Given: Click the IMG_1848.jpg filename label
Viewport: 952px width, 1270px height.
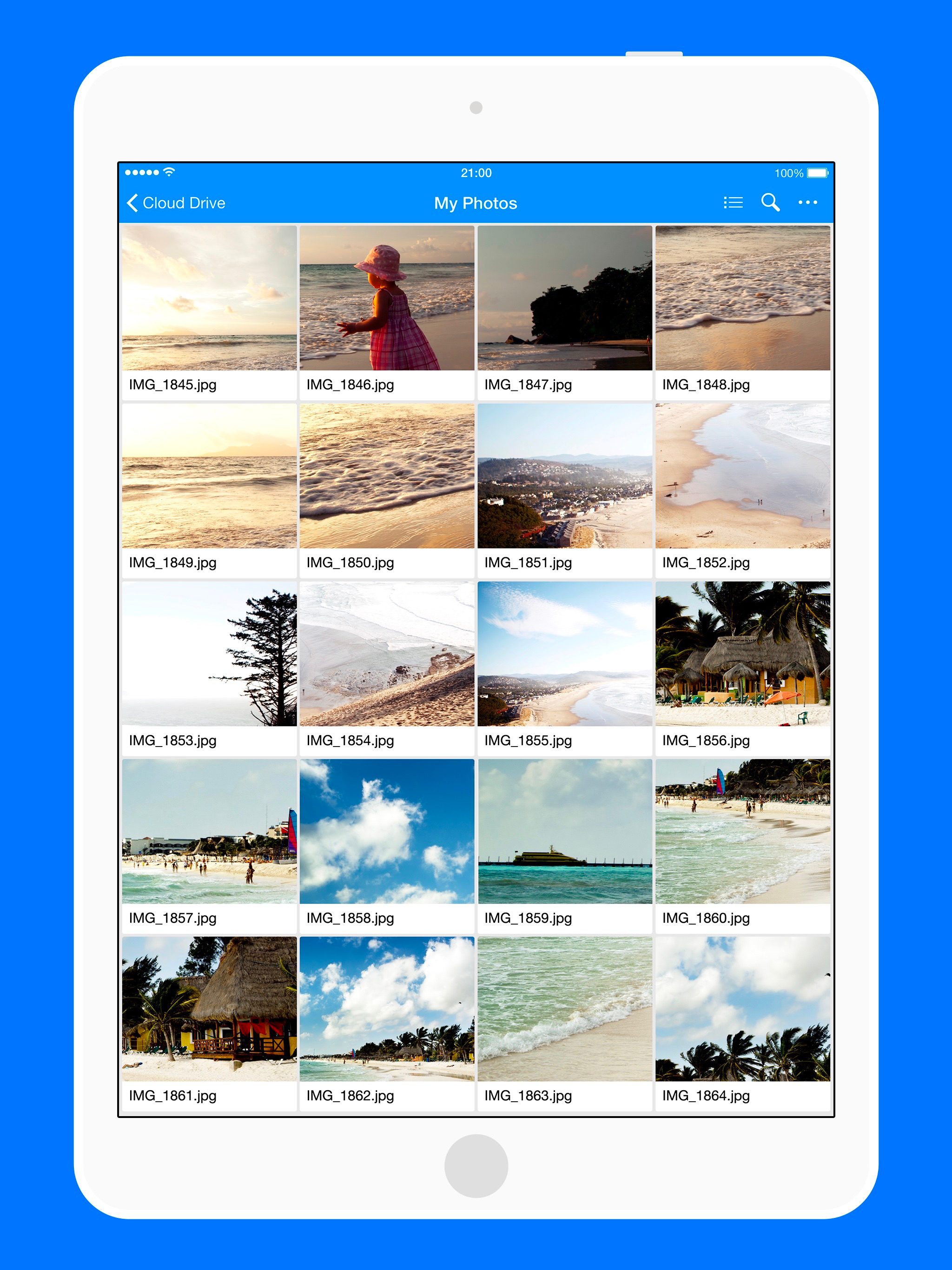Looking at the screenshot, I should tap(706, 385).
